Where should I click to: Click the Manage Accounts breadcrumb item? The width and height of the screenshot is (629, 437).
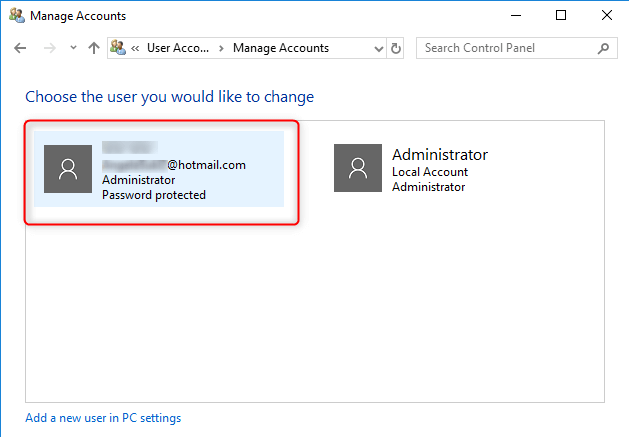coord(281,48)
